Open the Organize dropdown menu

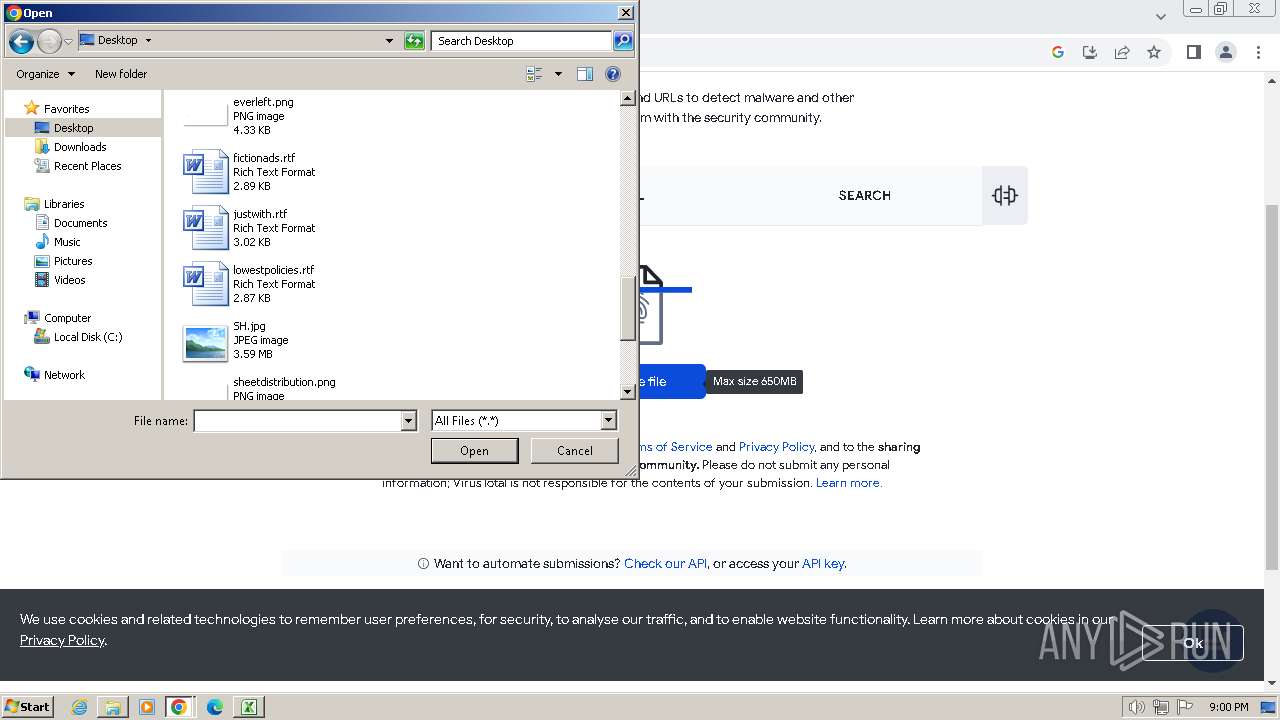[x=46, y=74]
